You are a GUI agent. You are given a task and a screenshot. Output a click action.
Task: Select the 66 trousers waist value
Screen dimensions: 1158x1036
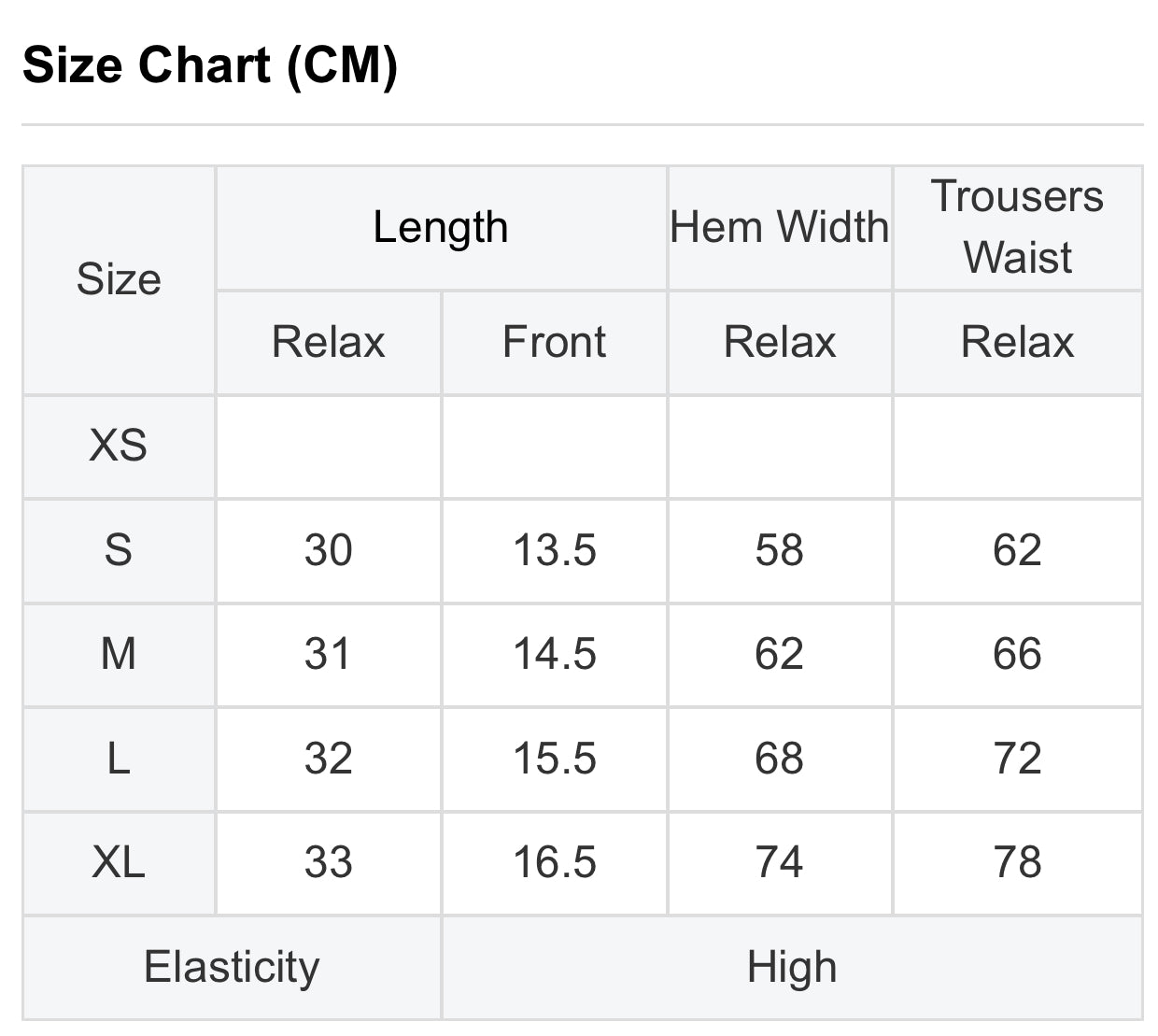[x=1017, y=654]
